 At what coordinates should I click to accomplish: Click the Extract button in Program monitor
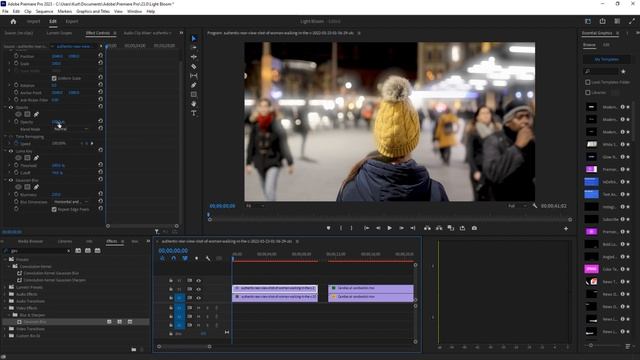439,228
